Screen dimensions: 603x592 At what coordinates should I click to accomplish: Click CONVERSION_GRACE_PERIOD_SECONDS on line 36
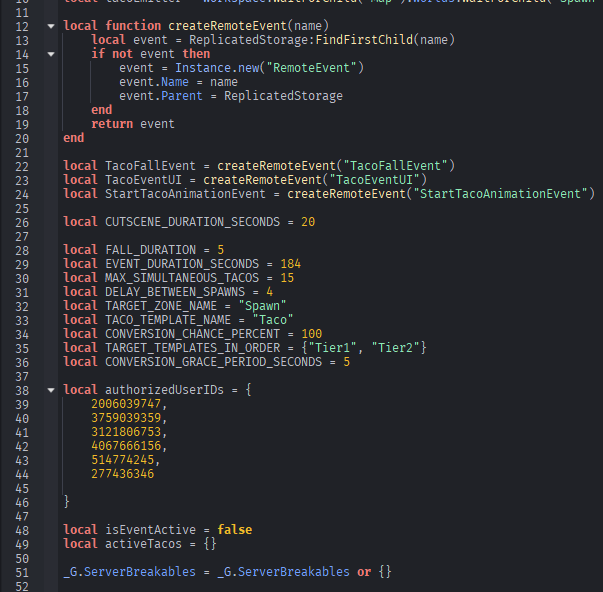click(x=213, y=362)
